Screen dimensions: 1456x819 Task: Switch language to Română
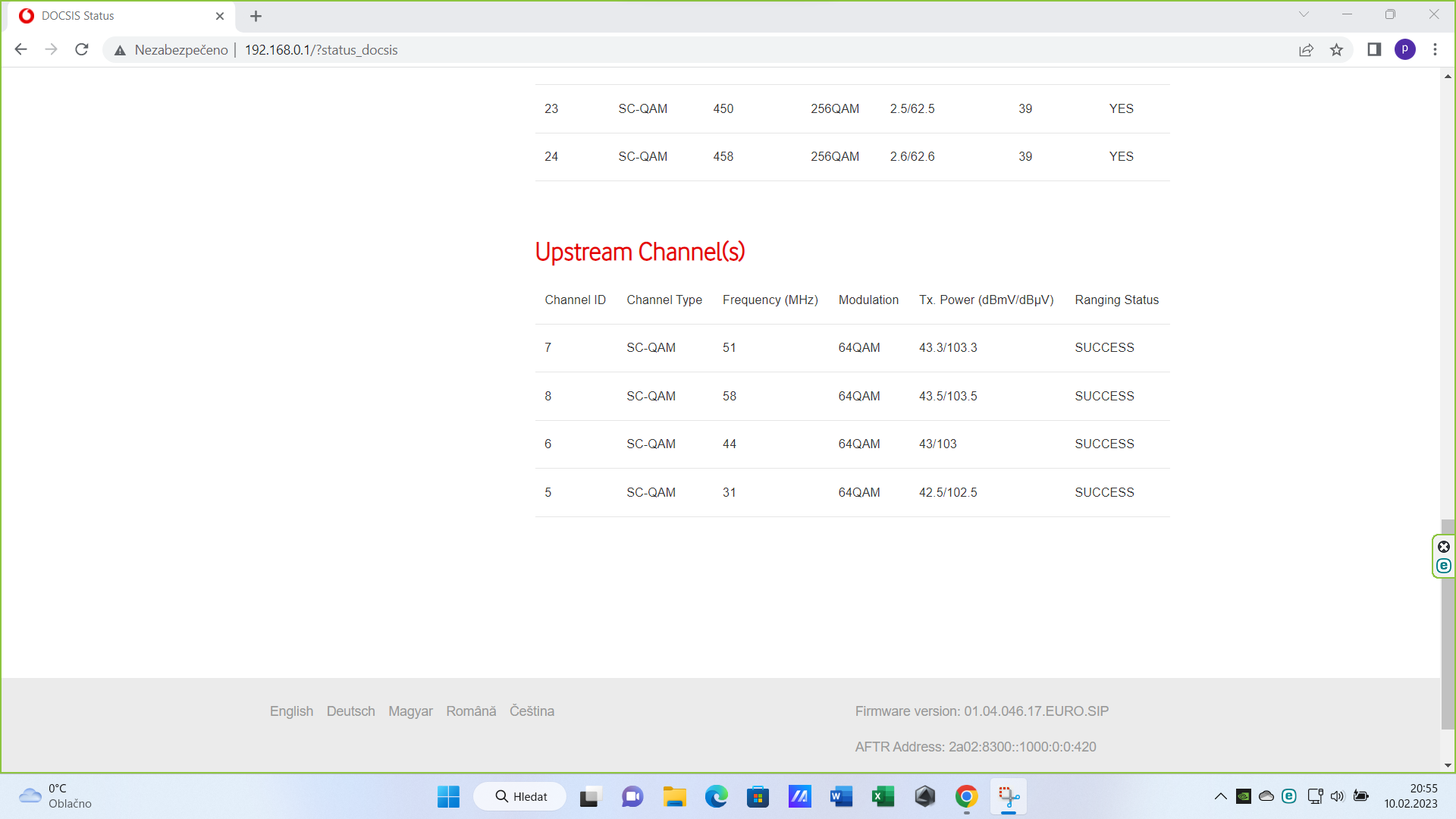[x=471, y=711]
